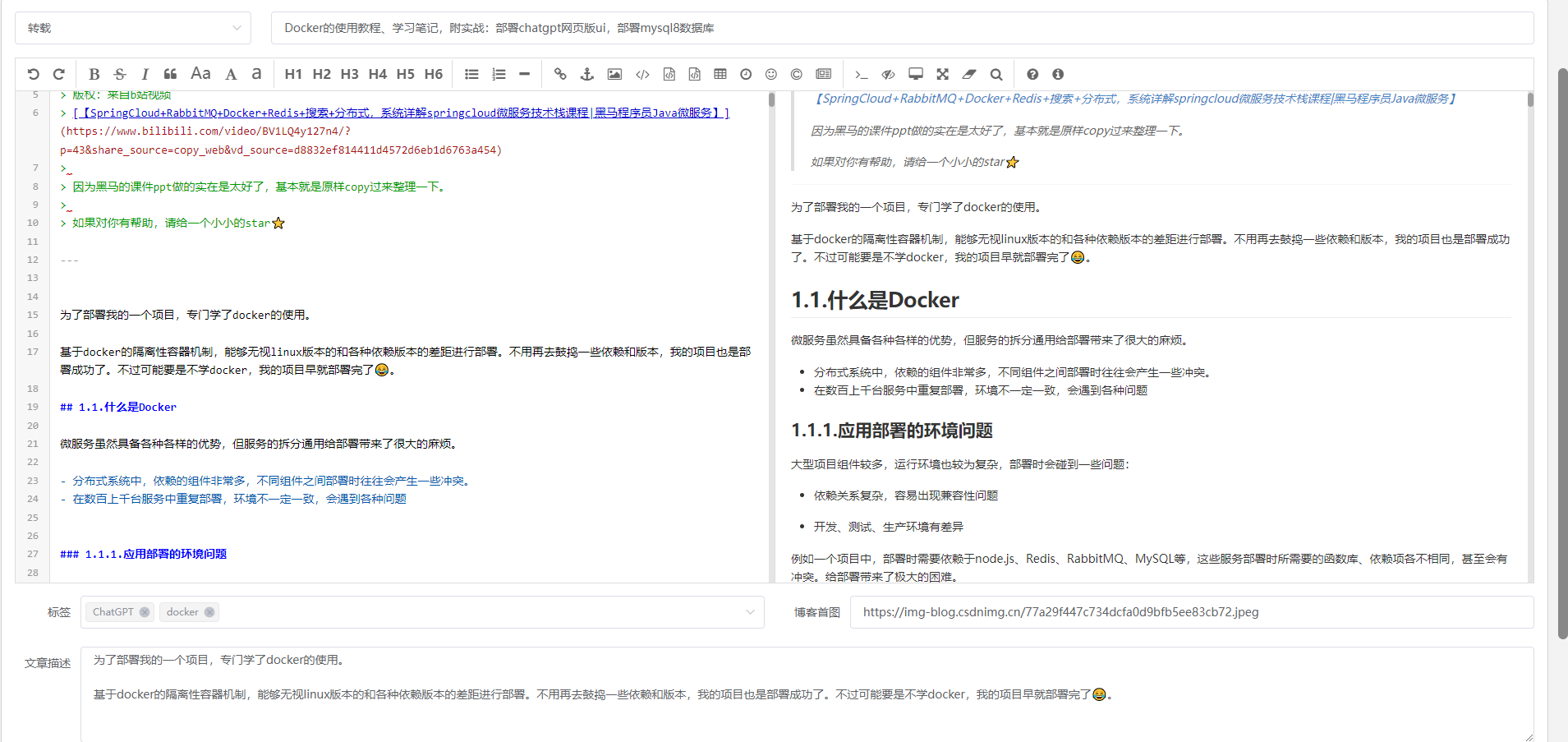Insert code block
The image size is (1568, 742).
pyautogui.click(x=694, y=74)
